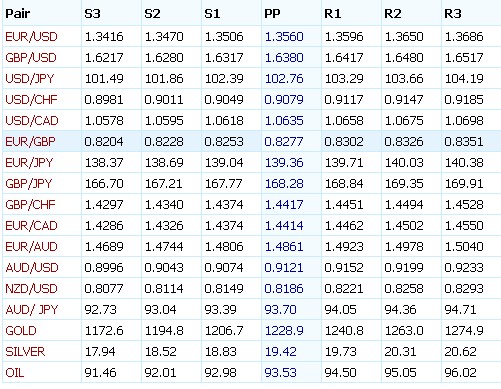Viewport: 501px width, 389px height.
Task: Select the R3 column header
Action: click(x=453, y=14)
